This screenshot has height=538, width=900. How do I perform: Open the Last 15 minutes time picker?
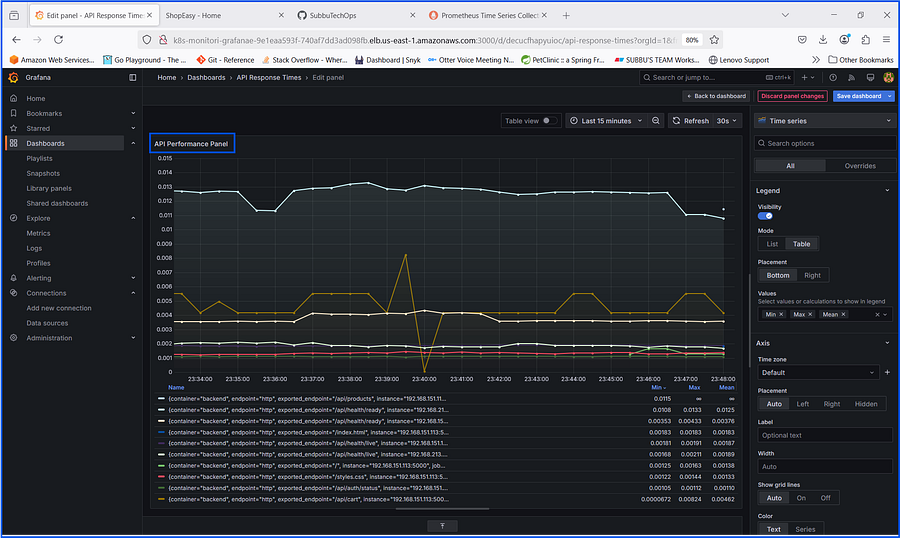click(x=606, y=121)
